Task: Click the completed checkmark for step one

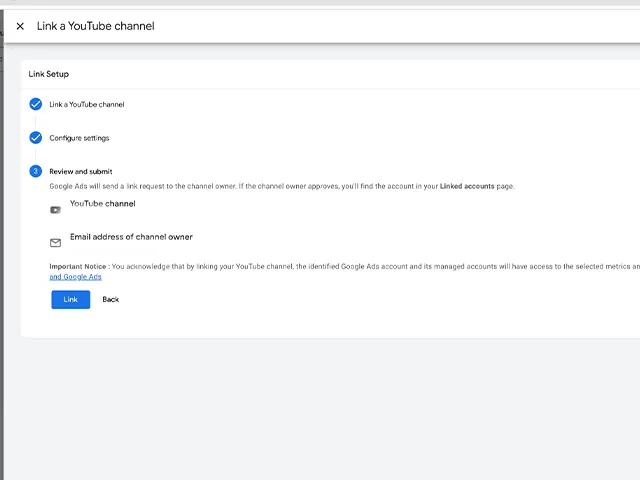Action: tap(36, 104)
